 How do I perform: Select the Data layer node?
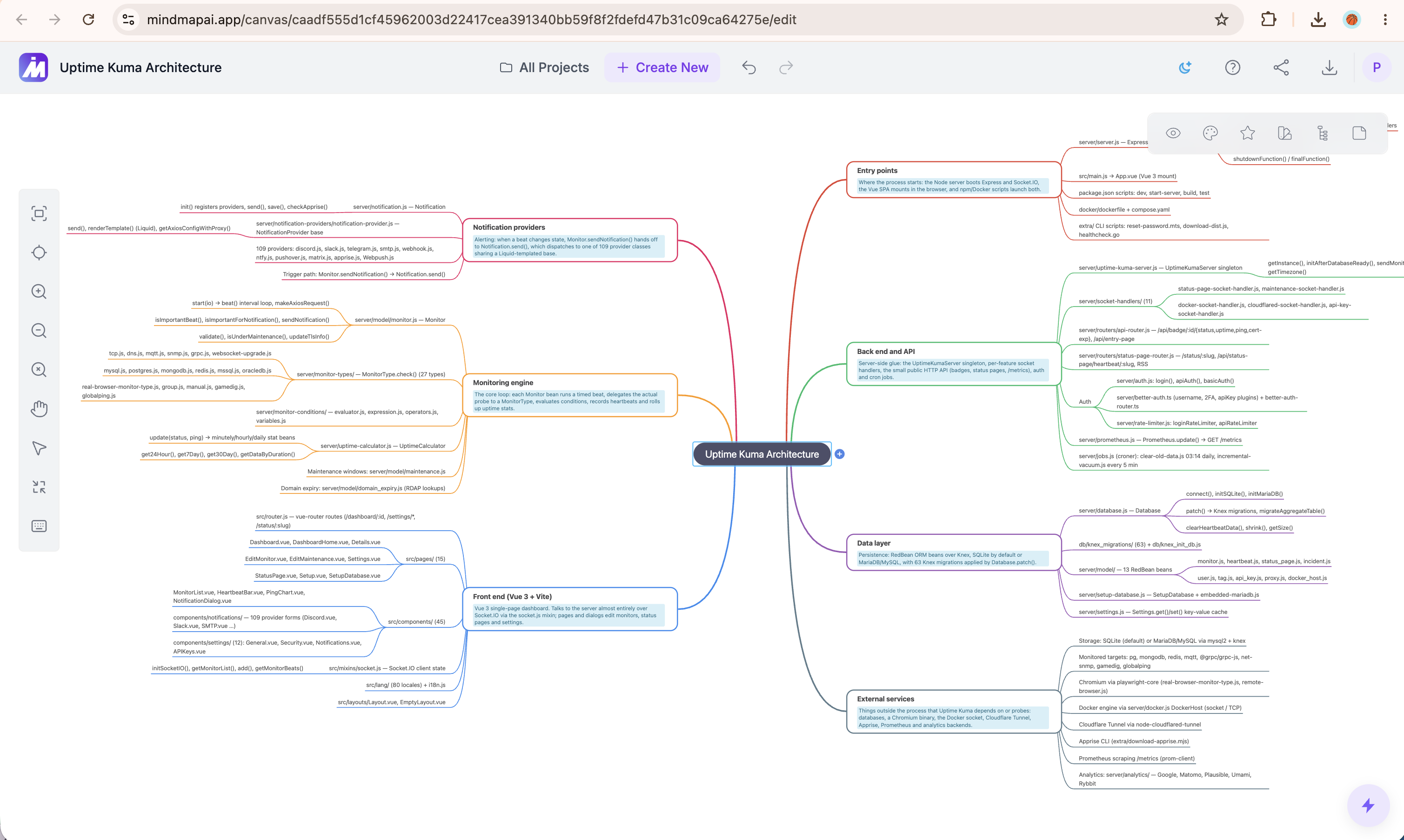coord(953,553)
